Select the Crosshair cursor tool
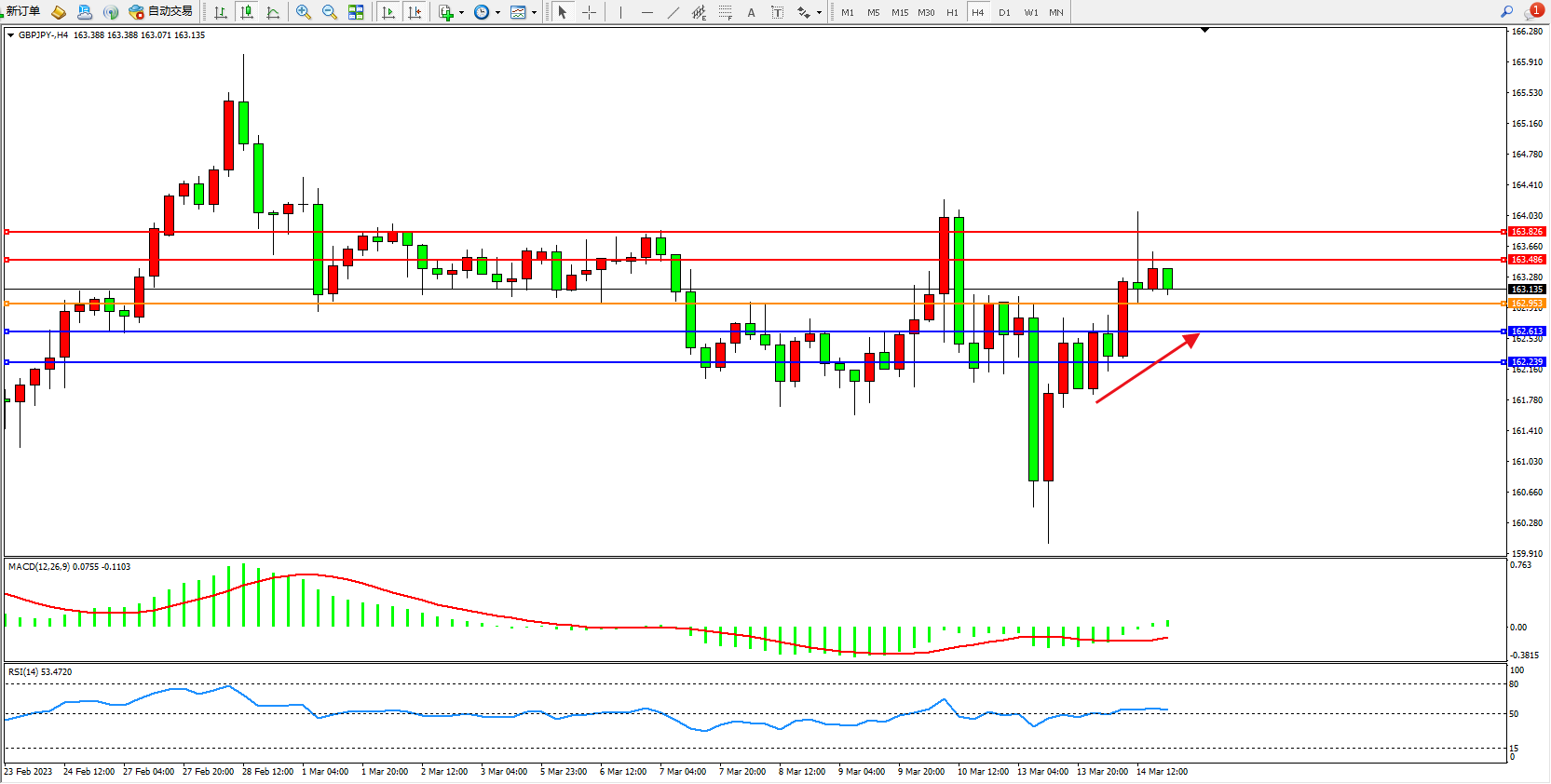The image size is (1551, 784). (x=589, y=12)
